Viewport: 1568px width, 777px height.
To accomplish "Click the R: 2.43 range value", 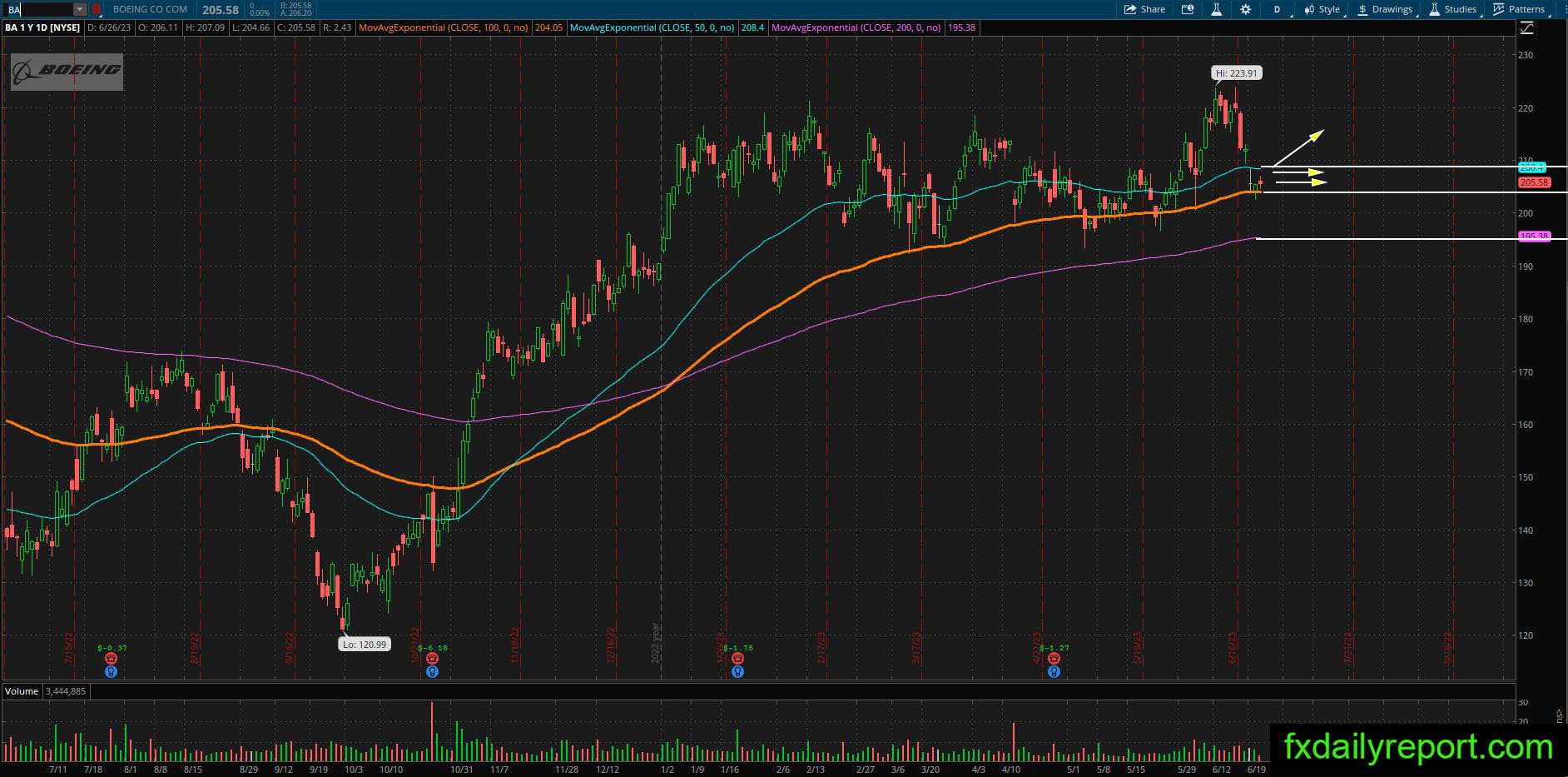I will tap(337, 27).
